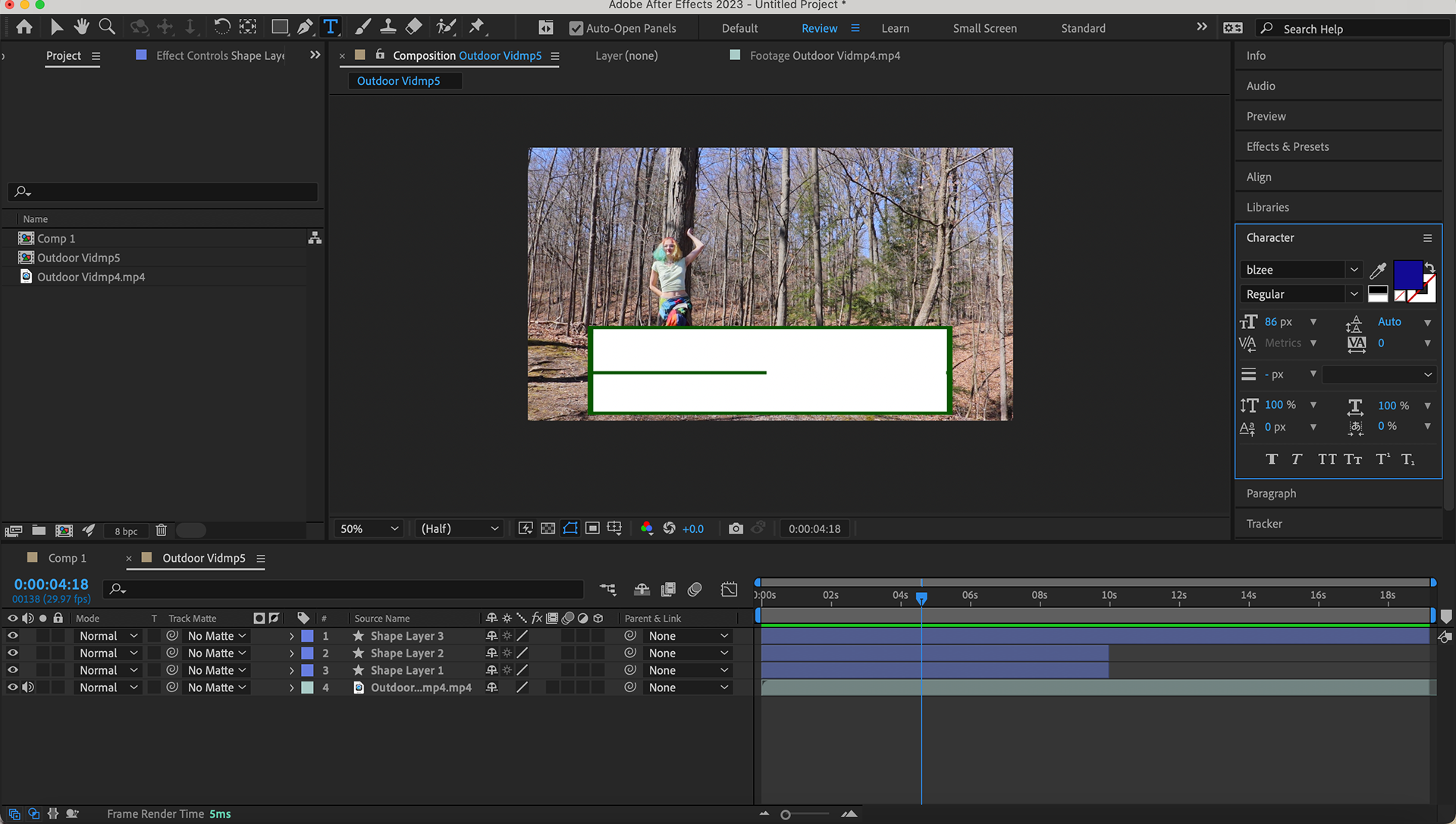Select the Pen tool
1456x824 pixels.
[x=305, y=27]
